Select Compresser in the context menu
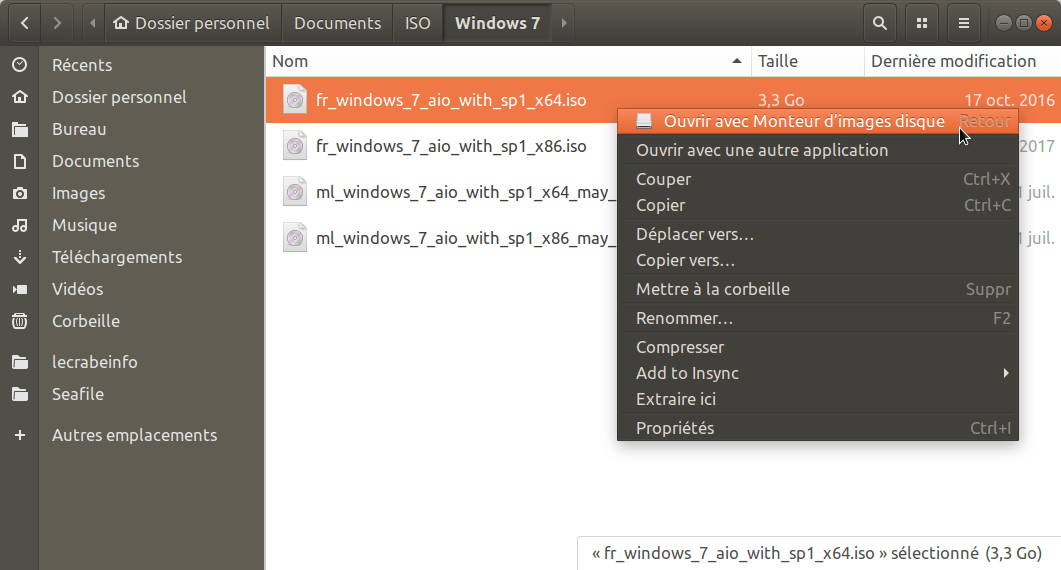The height and width of the screenshot is (570, 1061). [x=817, y=347]
